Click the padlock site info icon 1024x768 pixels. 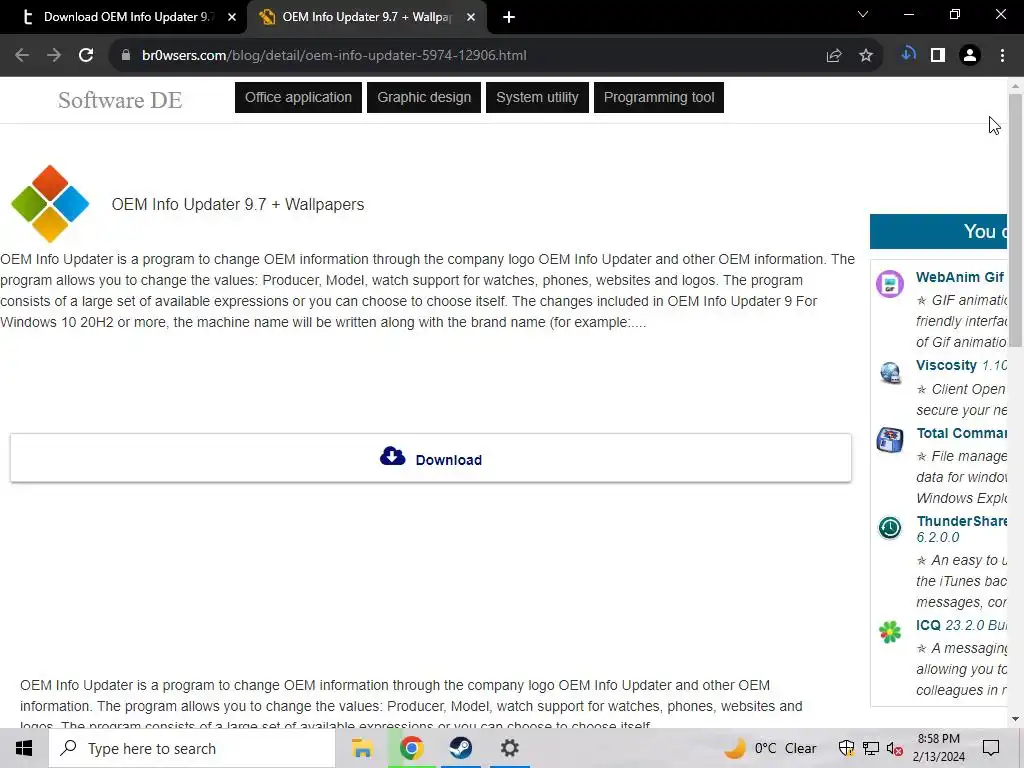[x=125, y=56]
